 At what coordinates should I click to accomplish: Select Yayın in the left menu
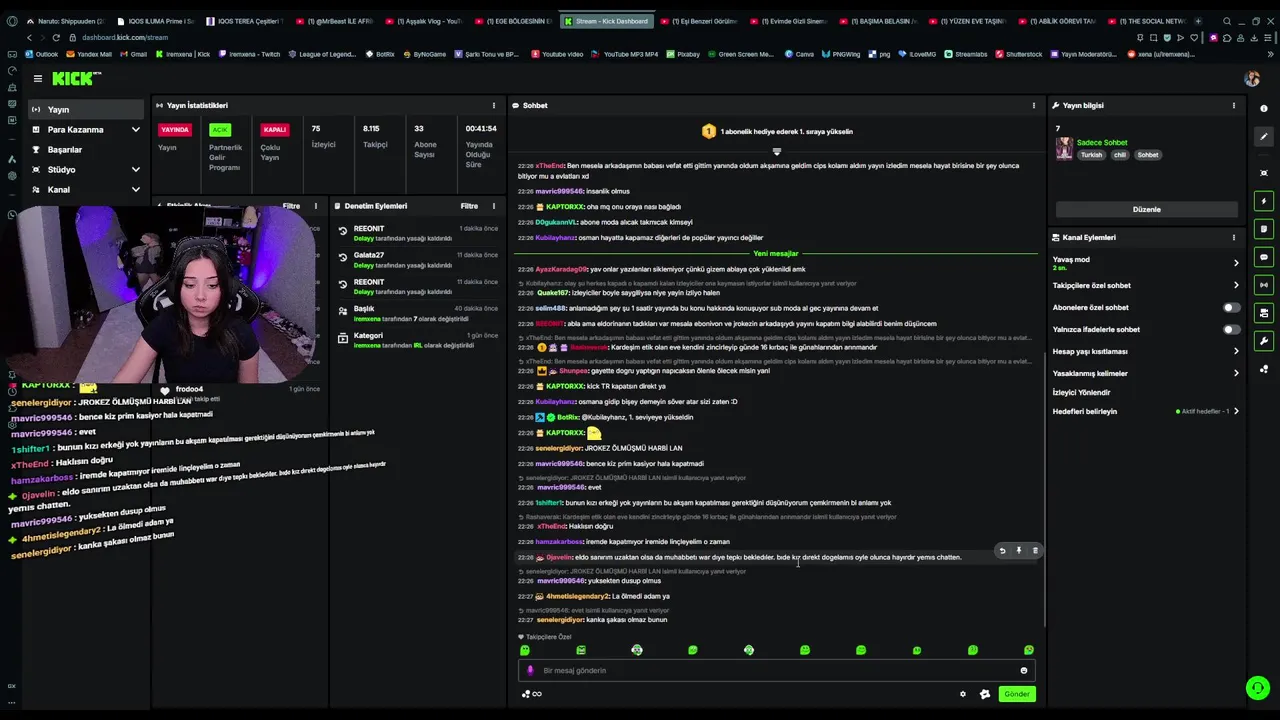pyautogui.click(x=84, y=110)
